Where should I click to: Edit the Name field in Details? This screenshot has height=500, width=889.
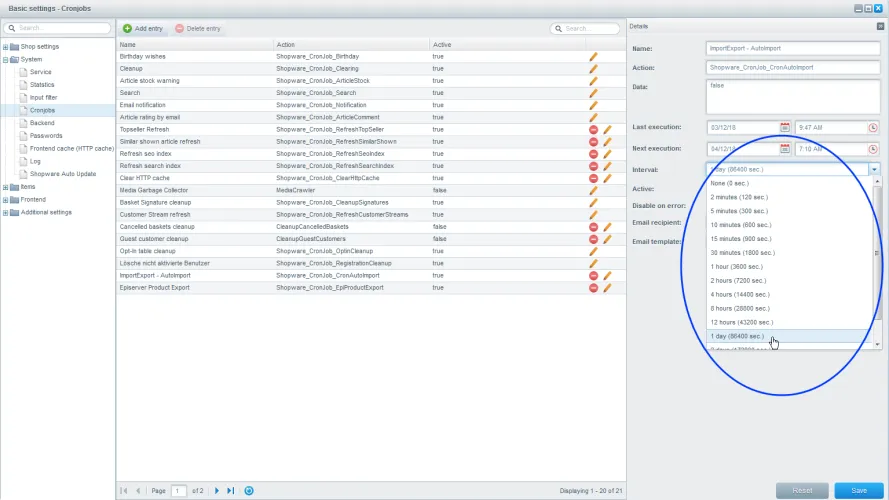click(793, 49)
